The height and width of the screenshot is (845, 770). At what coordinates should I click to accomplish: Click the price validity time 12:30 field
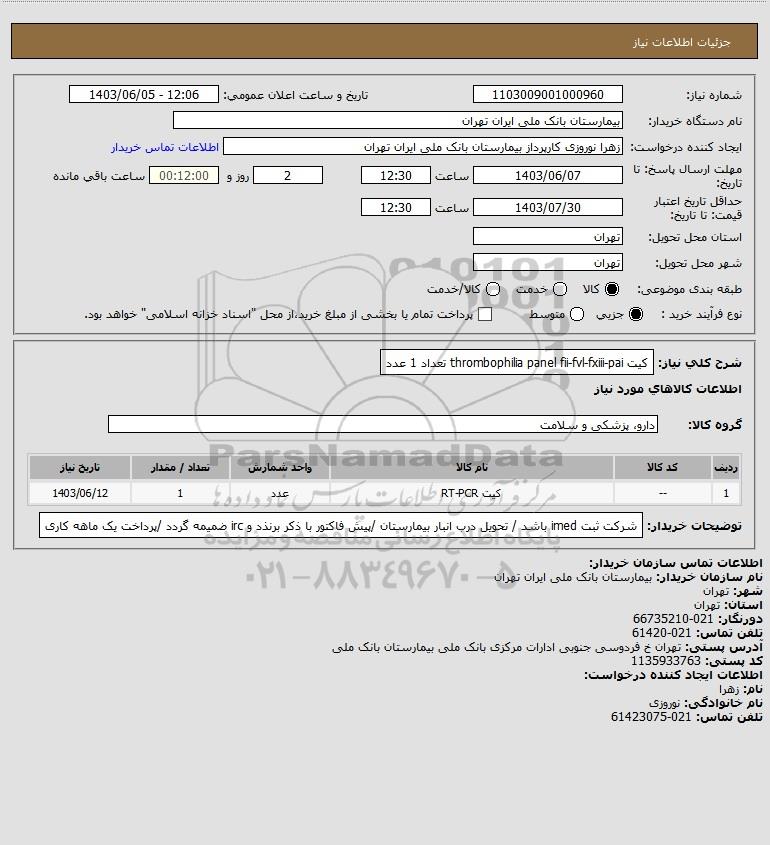396,207
